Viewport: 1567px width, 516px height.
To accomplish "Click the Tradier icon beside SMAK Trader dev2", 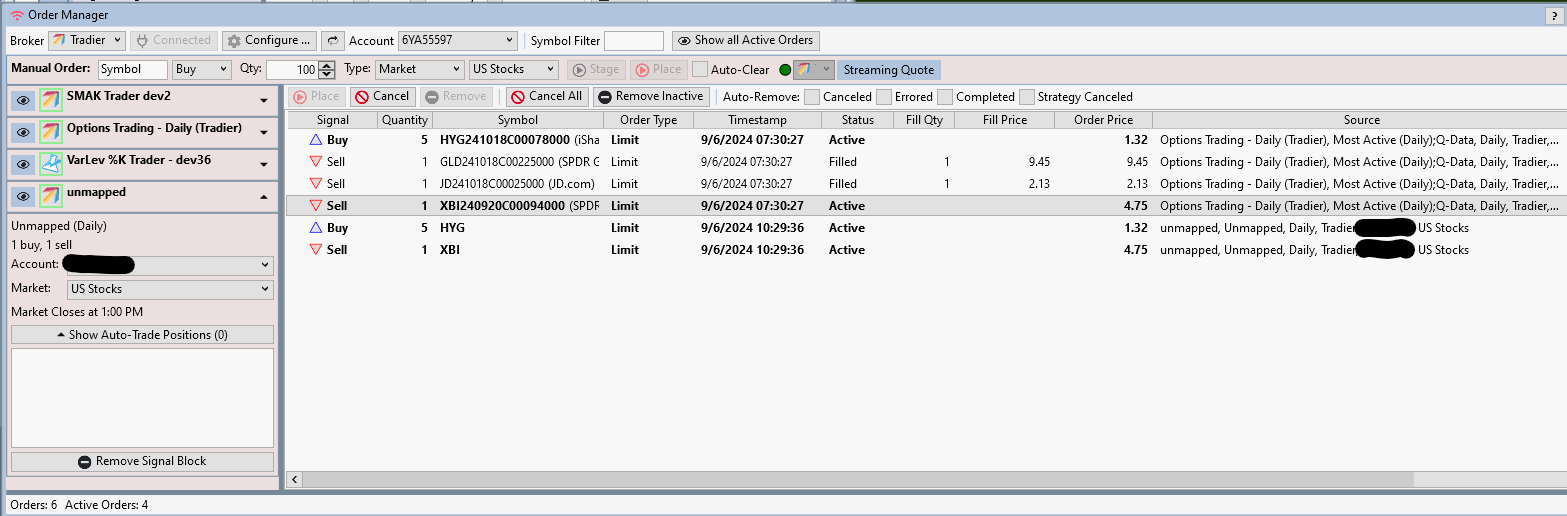I will coord(51,101).
